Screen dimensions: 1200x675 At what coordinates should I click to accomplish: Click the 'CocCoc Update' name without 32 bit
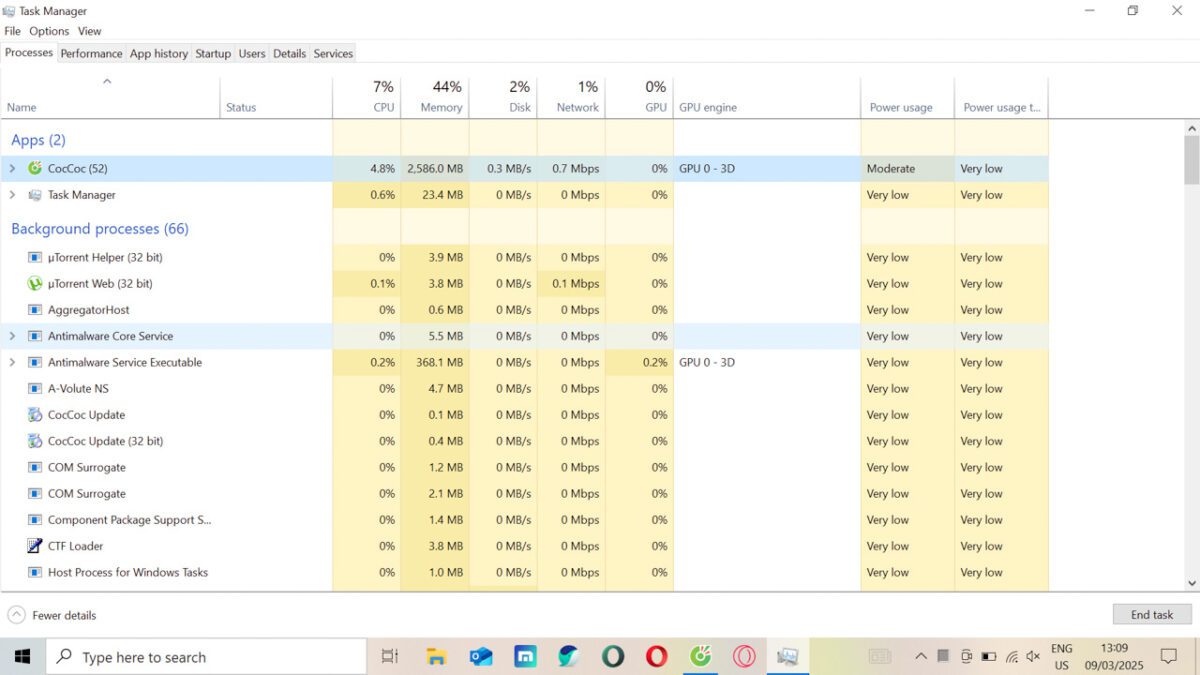click(86, 415)
